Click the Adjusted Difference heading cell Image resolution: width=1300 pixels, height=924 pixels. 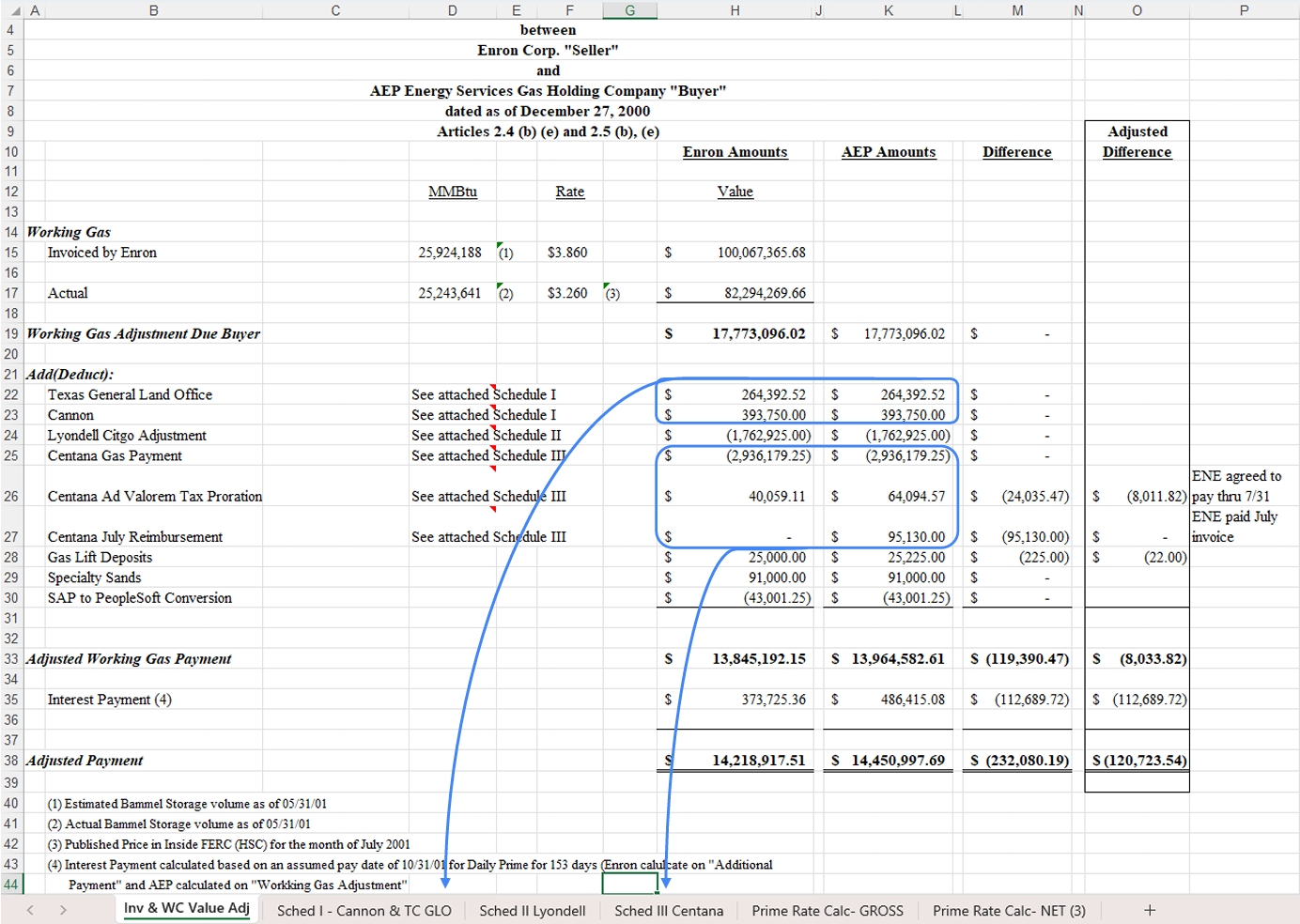[x=1137, y=142]
